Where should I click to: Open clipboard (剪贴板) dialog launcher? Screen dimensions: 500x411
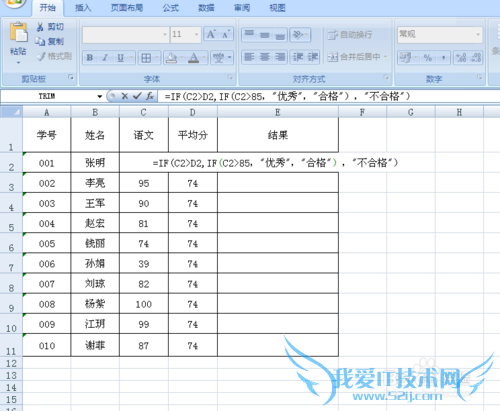tap(71, 77)
